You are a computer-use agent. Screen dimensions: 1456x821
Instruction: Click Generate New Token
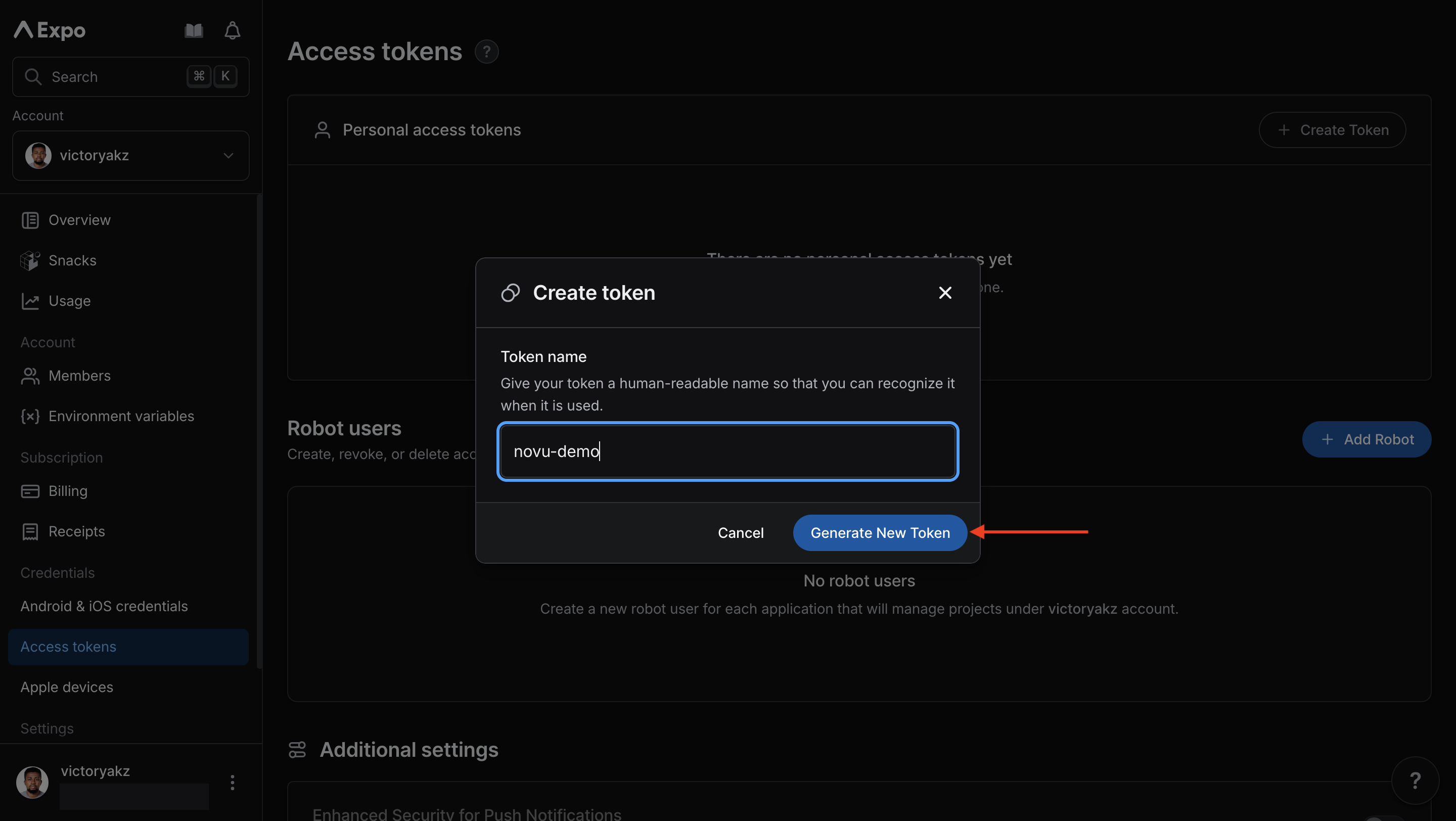[x=880, y=532]
